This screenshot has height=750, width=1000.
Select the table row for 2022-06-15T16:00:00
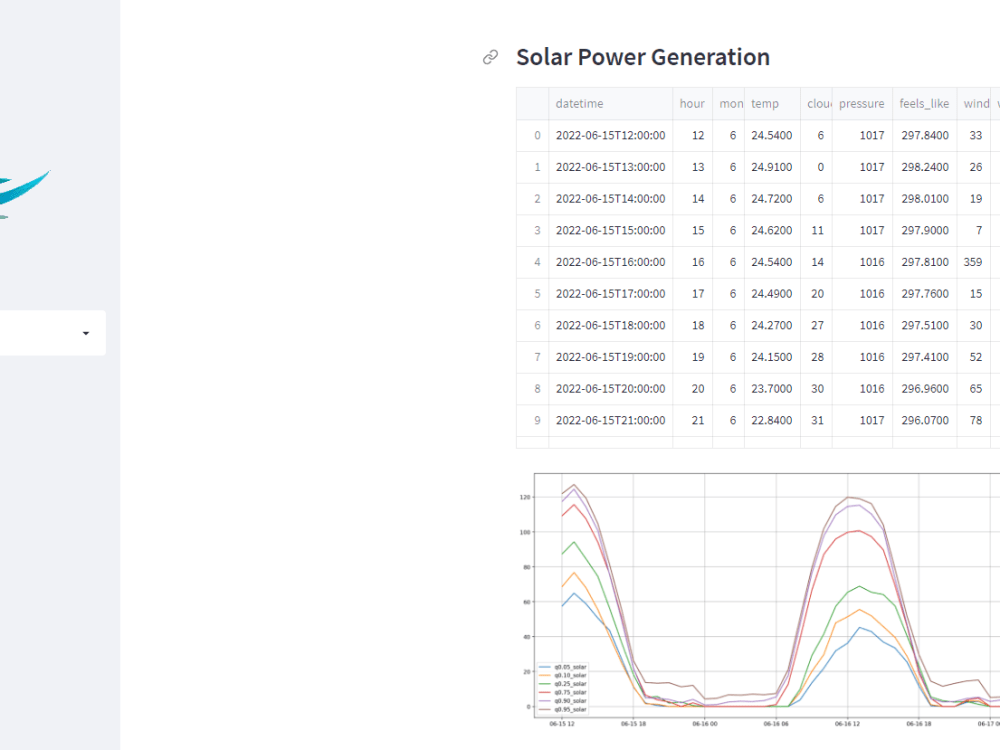pyautogui.click(x=611, y=262)
